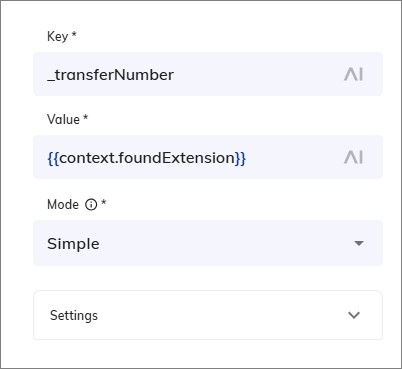The image size is (402, 369).
Task: Click the AI icon in the Key field
Action: tap(353, 74)
